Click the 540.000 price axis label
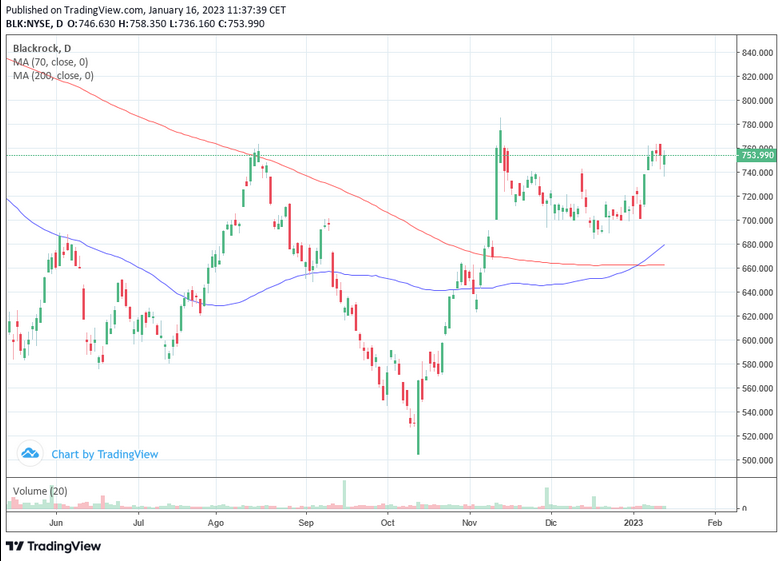This screenshot has width=781, height=561. (x=757, y=413)
